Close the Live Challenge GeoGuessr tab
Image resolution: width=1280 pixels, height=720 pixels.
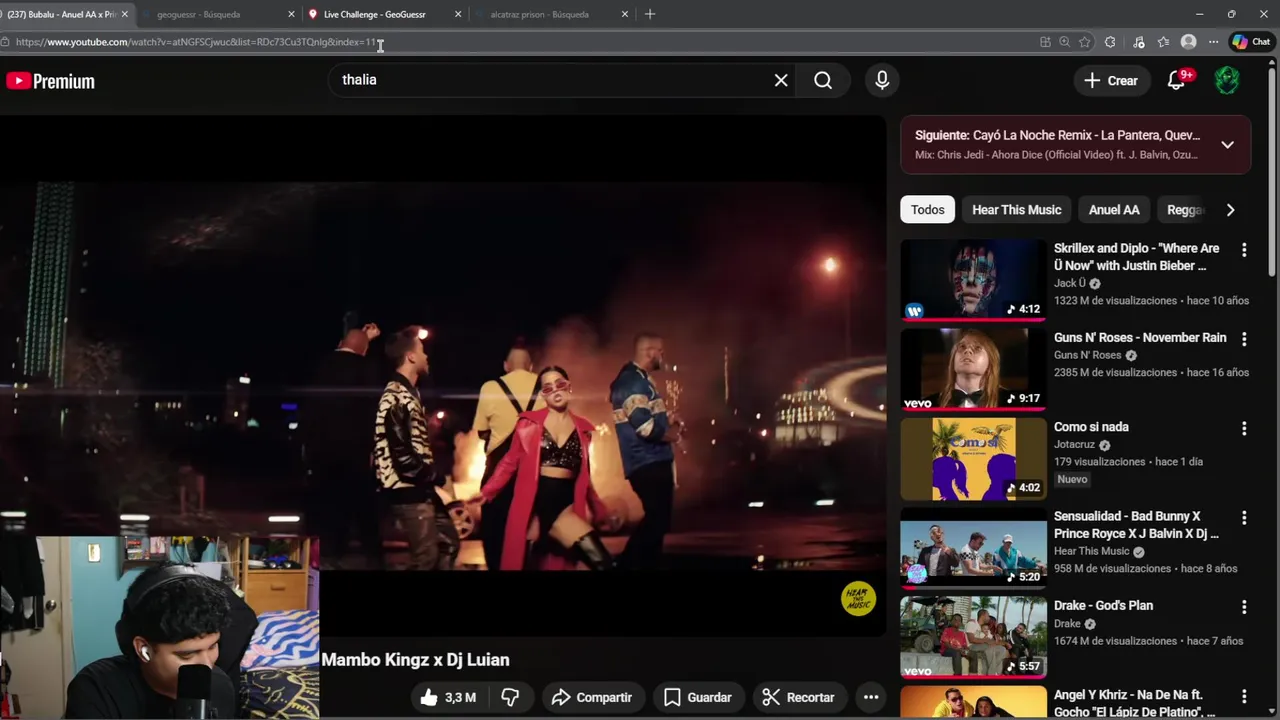point(458,14)
